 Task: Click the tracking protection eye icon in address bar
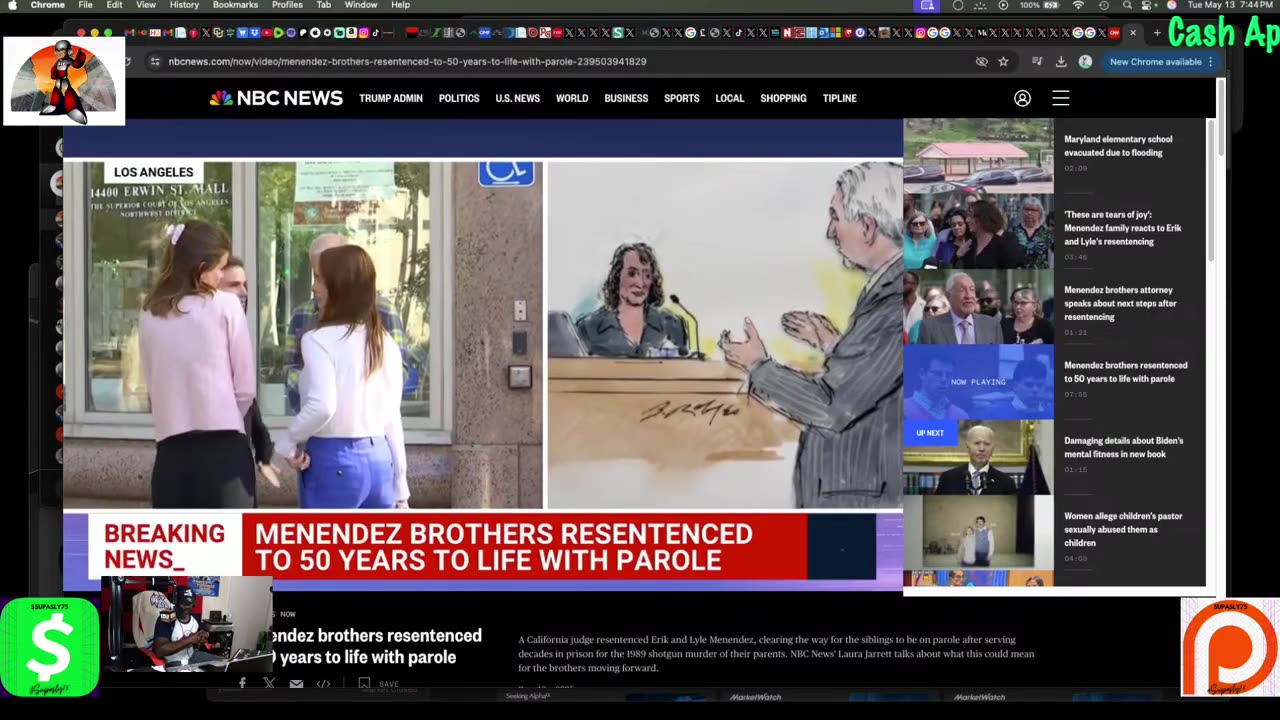click(x=981, y=62)
